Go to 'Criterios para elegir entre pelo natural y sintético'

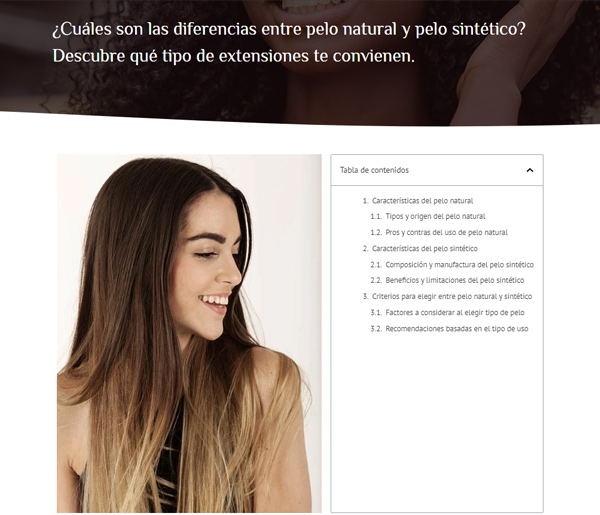[x=452, y=297]
